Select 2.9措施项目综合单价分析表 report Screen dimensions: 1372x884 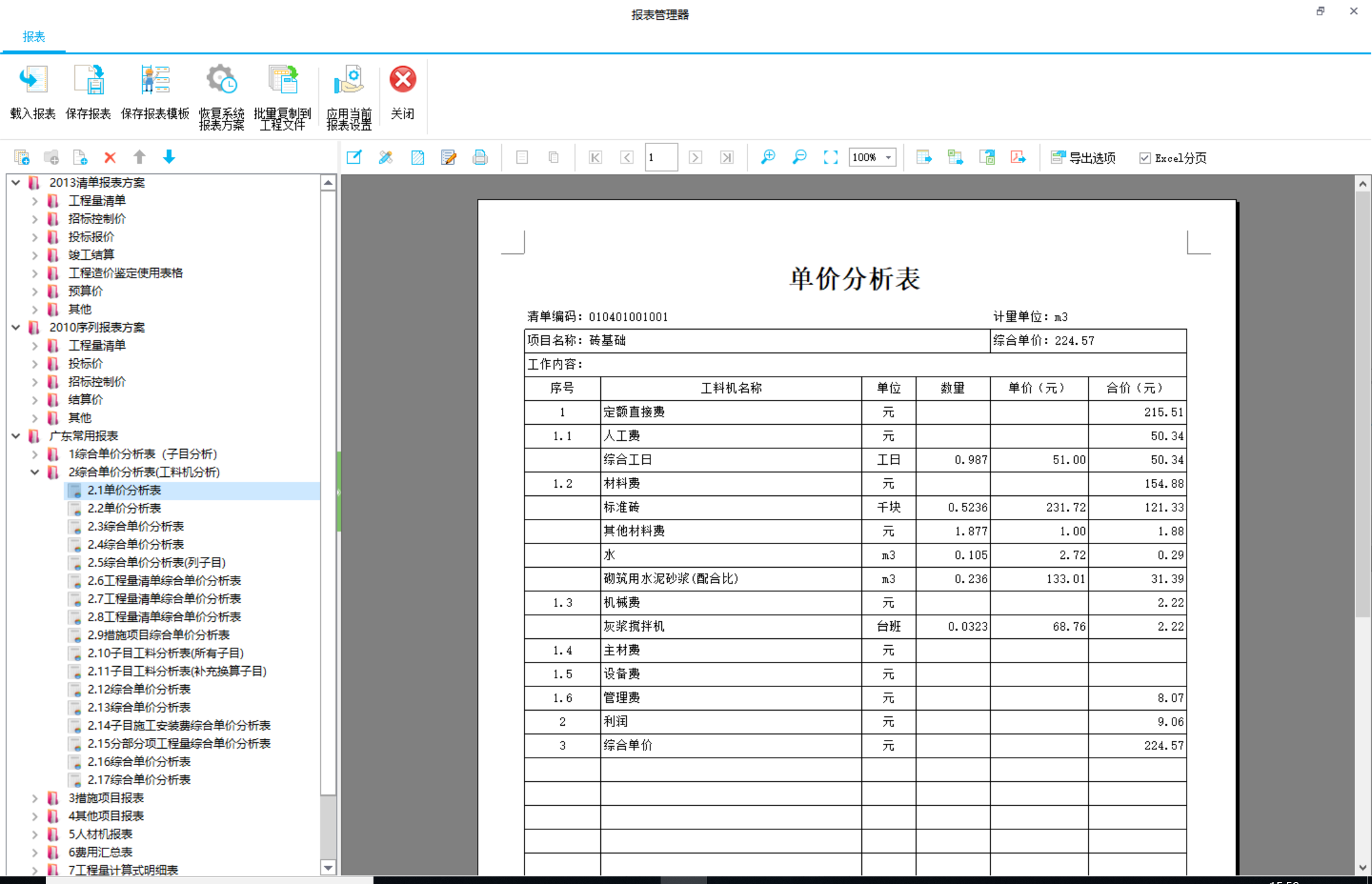pos(158,635)
